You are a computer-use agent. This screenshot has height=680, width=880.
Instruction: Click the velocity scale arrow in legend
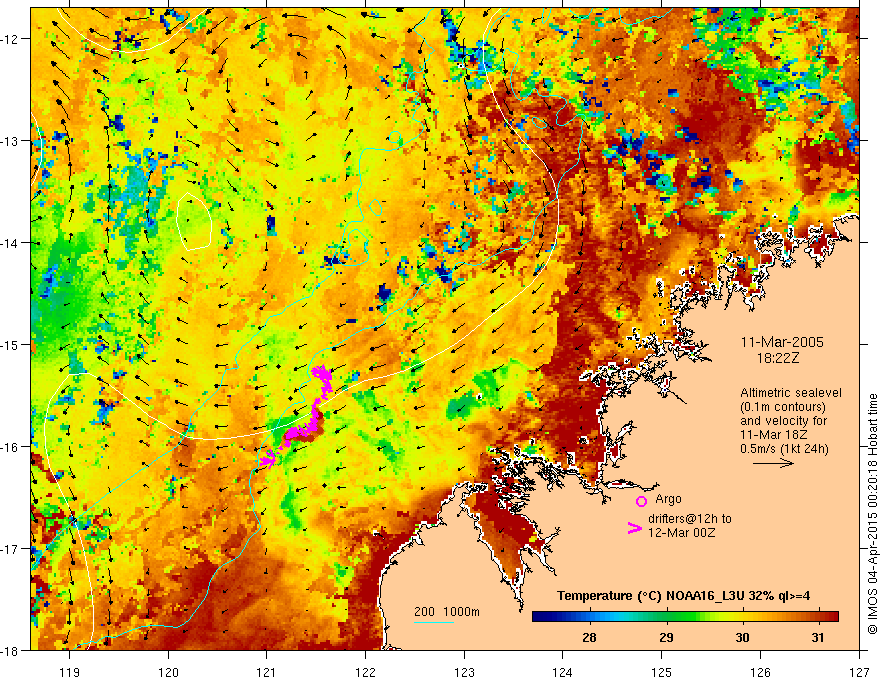(x=773, y=463)
